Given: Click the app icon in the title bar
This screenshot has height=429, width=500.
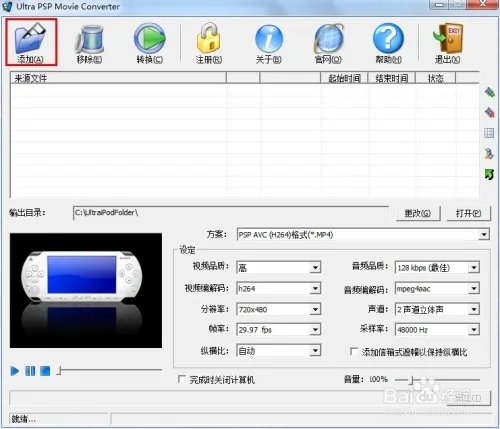Looking at the screenshot, I should (x=7, y=6).
